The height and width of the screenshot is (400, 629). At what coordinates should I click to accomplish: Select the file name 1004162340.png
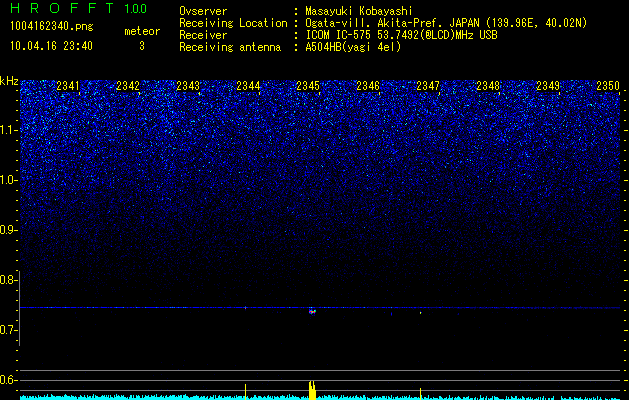click(52, 27)
